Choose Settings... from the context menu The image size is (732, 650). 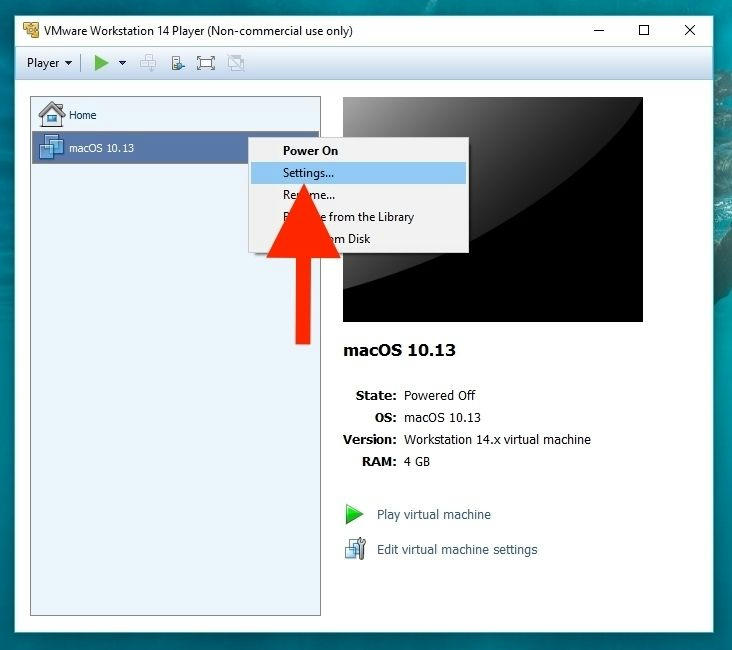pos(308,173)
